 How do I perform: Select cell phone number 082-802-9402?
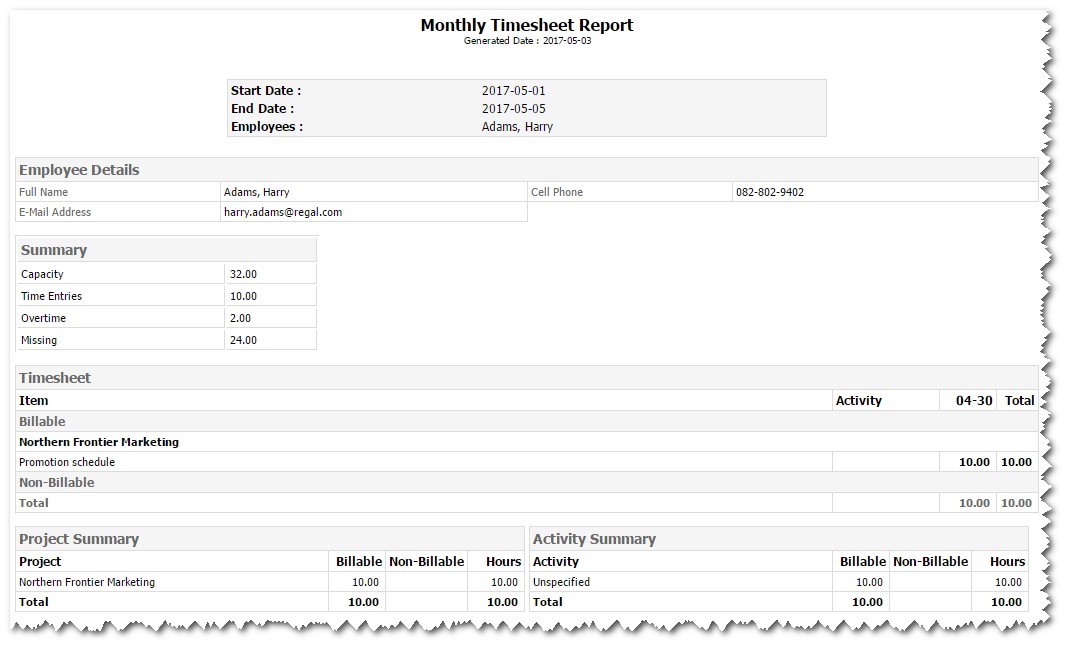click(x=770, y=192)
